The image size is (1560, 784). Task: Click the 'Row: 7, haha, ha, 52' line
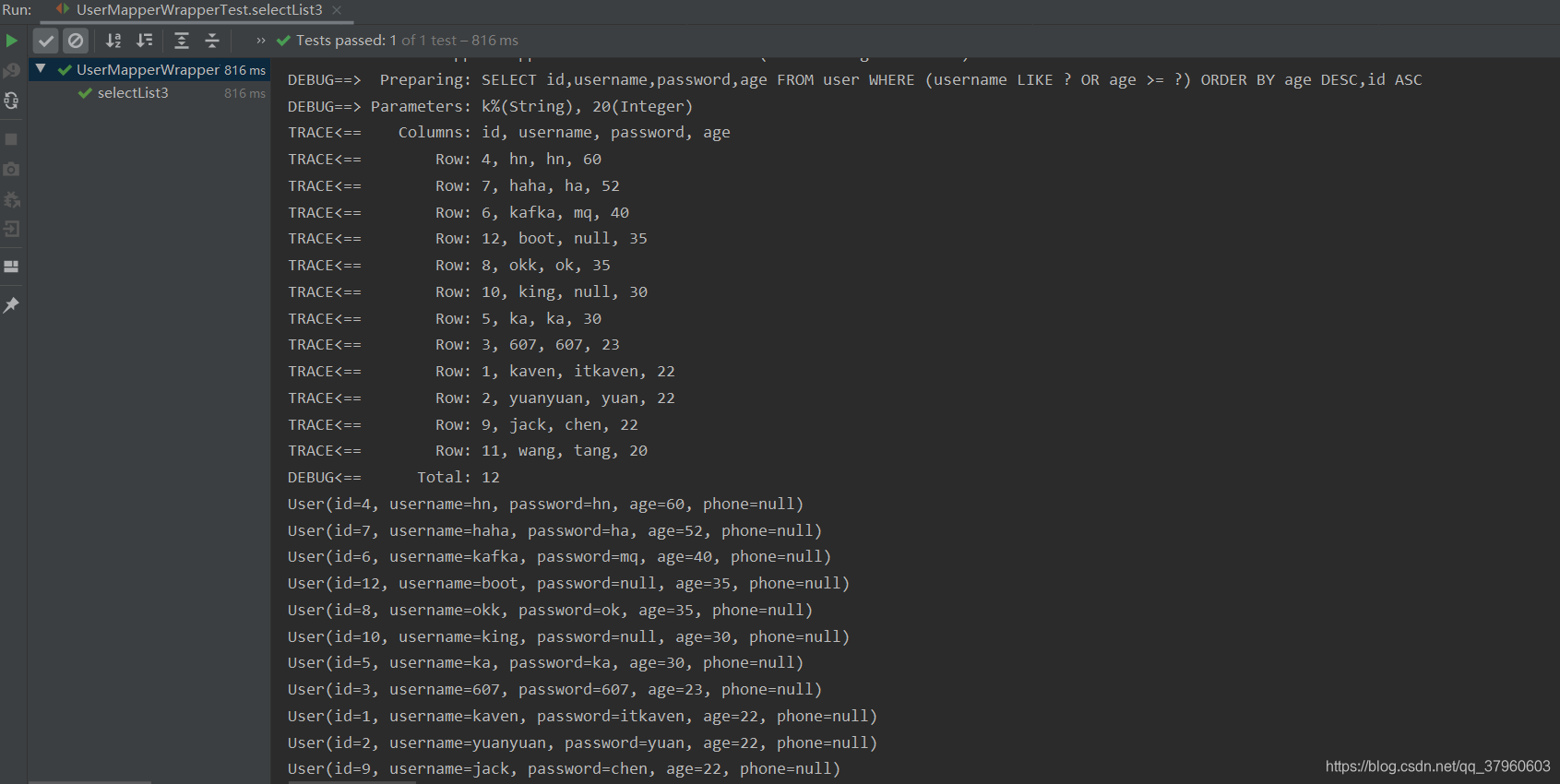(x=454, y=186)
